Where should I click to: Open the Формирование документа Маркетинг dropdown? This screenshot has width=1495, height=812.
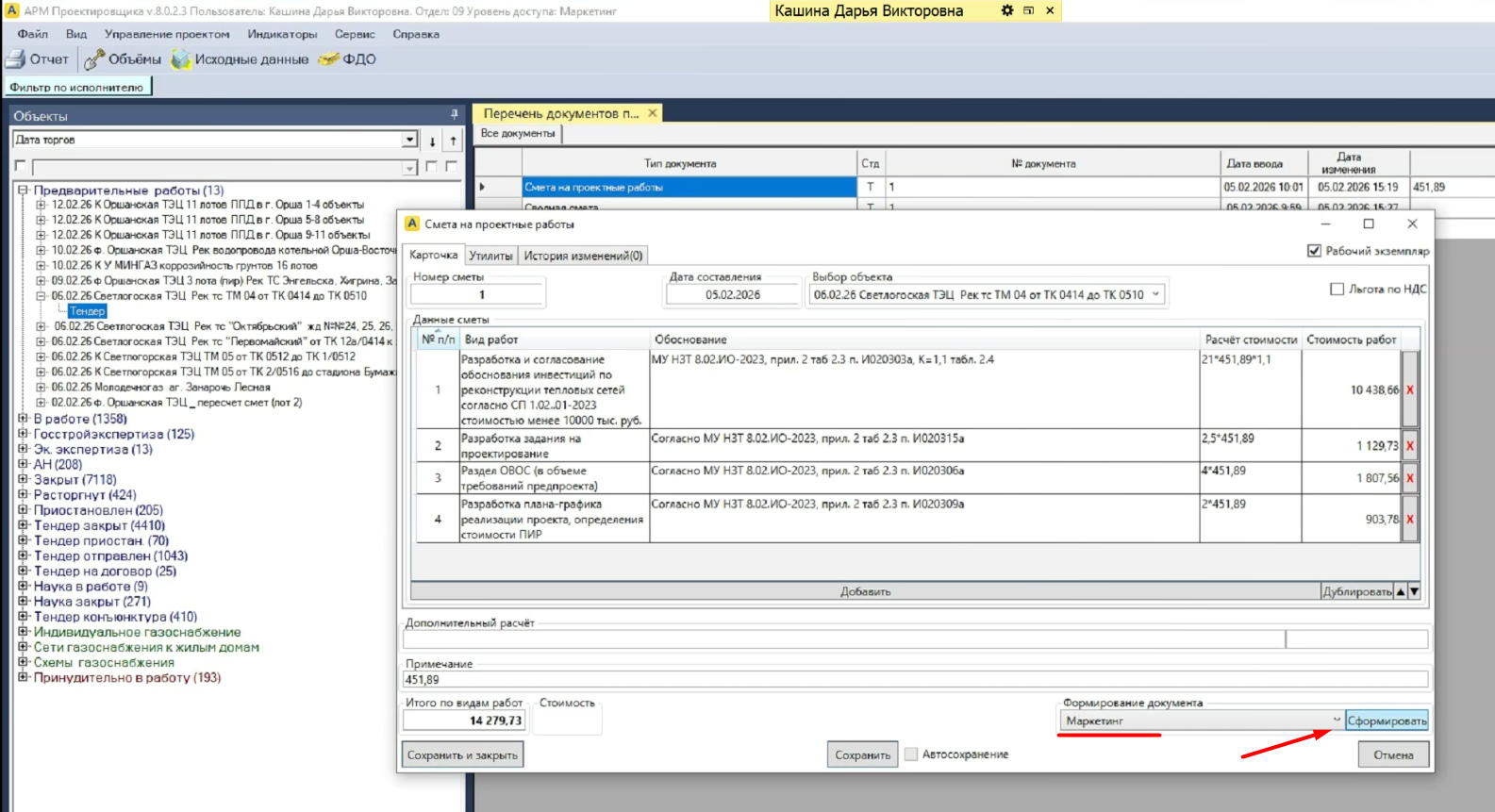point(1336,721)
